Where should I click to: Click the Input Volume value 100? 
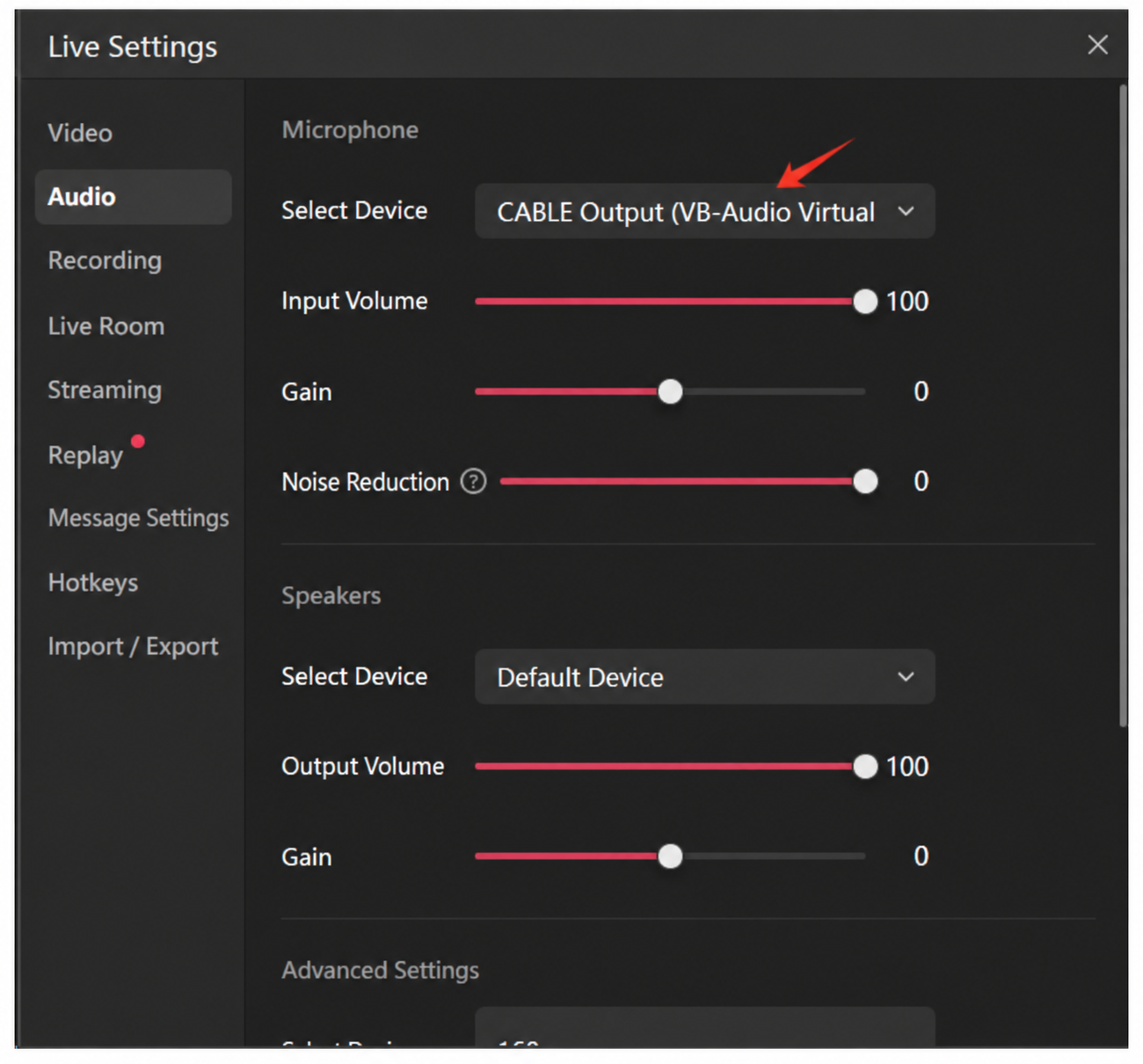coord(906,302)
